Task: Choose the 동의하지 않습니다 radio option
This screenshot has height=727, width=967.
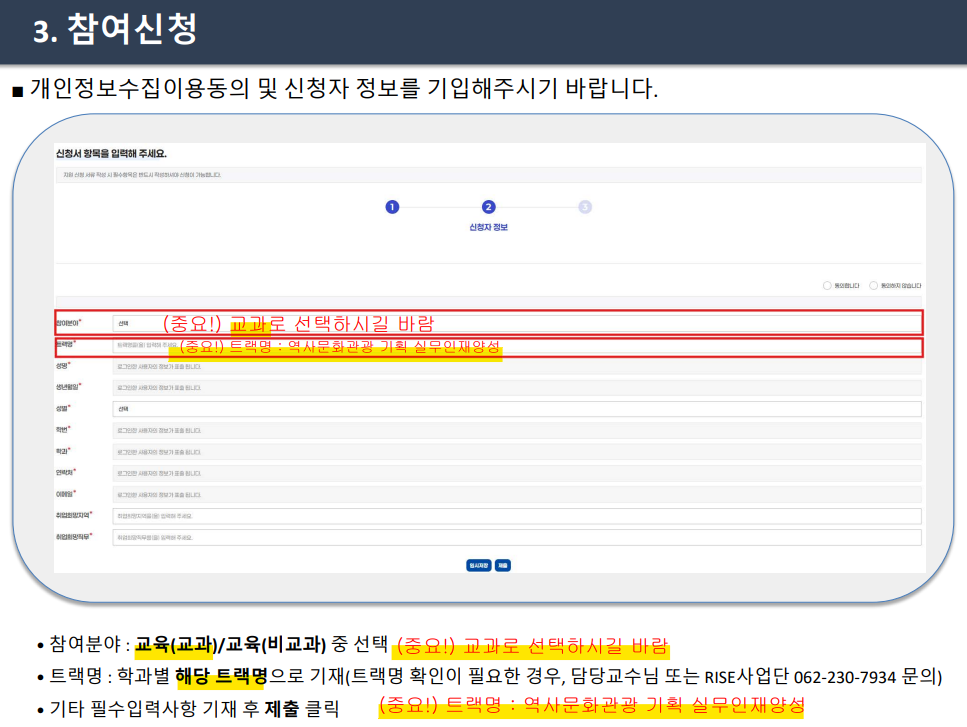Action: click(873, 285)
